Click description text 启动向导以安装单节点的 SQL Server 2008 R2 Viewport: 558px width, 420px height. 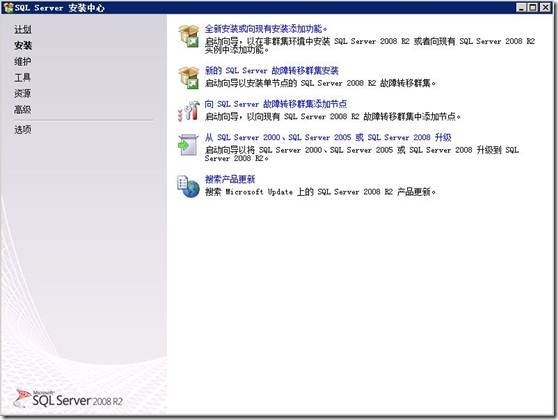320,83
